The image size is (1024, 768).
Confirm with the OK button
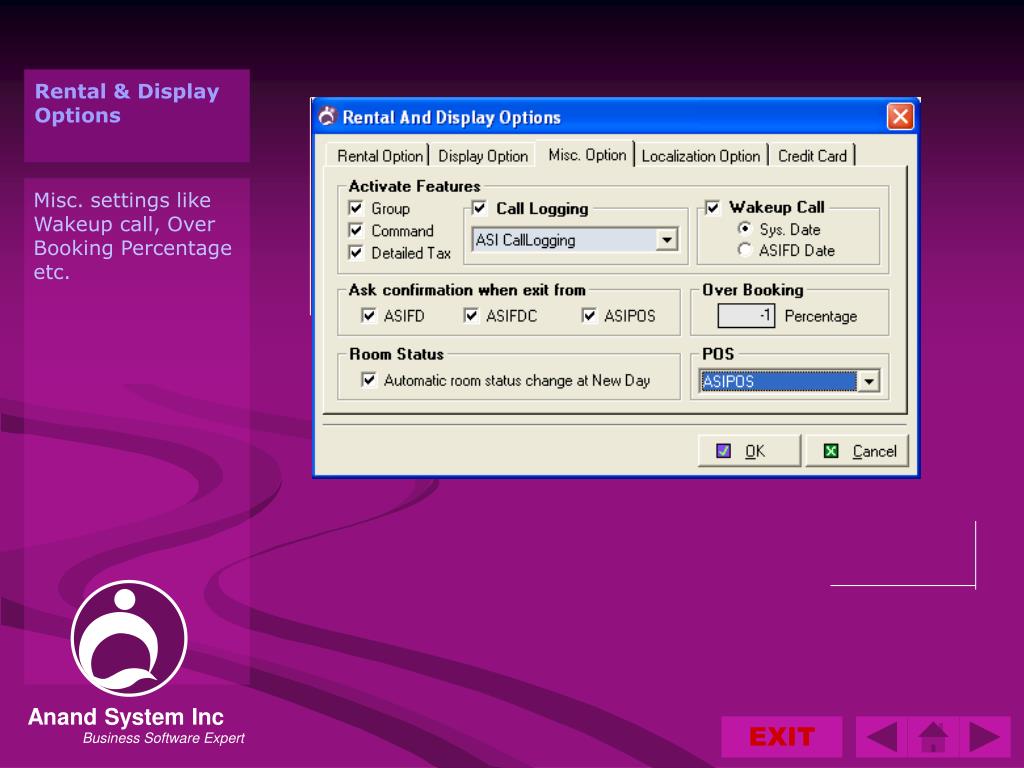pyautogui.click(x=749, y=451)
